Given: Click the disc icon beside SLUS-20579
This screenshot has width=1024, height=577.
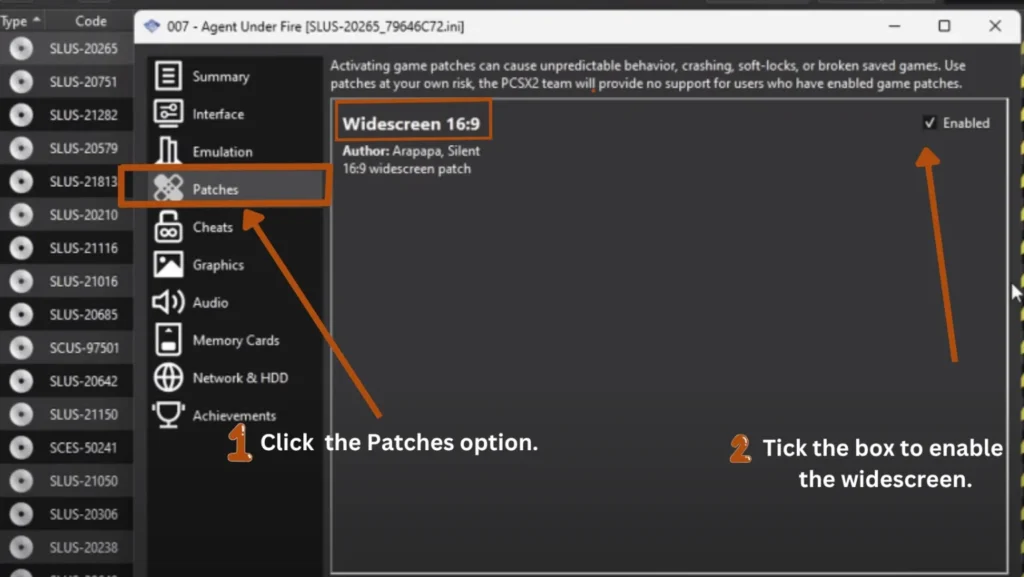Looking at the screenshot, I should coord(21,148).
